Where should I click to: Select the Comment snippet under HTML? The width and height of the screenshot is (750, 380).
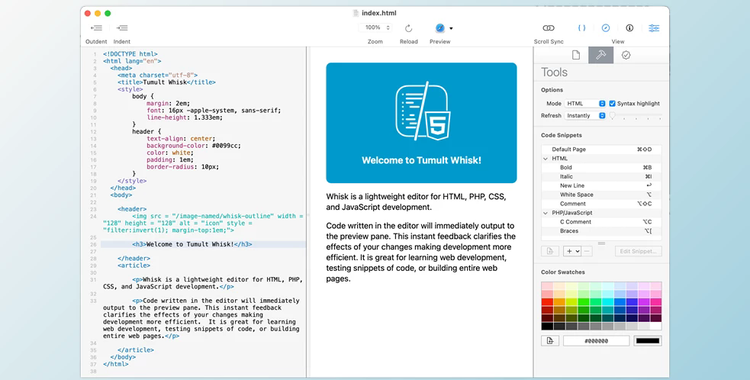(x=601, y=204)
